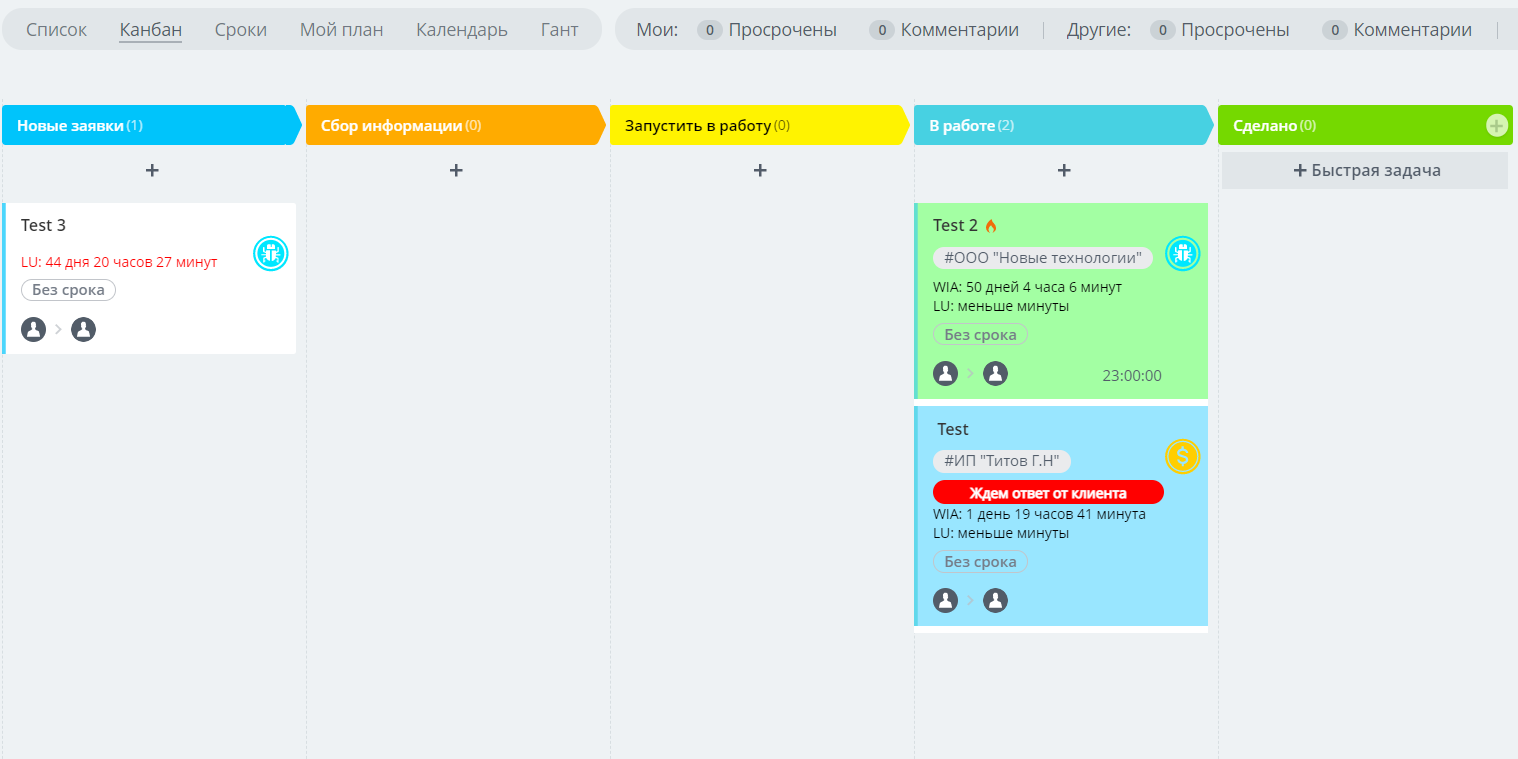Viewport: 1518px width, 759px height.
Task: Click the dollar coin icon on Test card
Action: click(1182, 457)
